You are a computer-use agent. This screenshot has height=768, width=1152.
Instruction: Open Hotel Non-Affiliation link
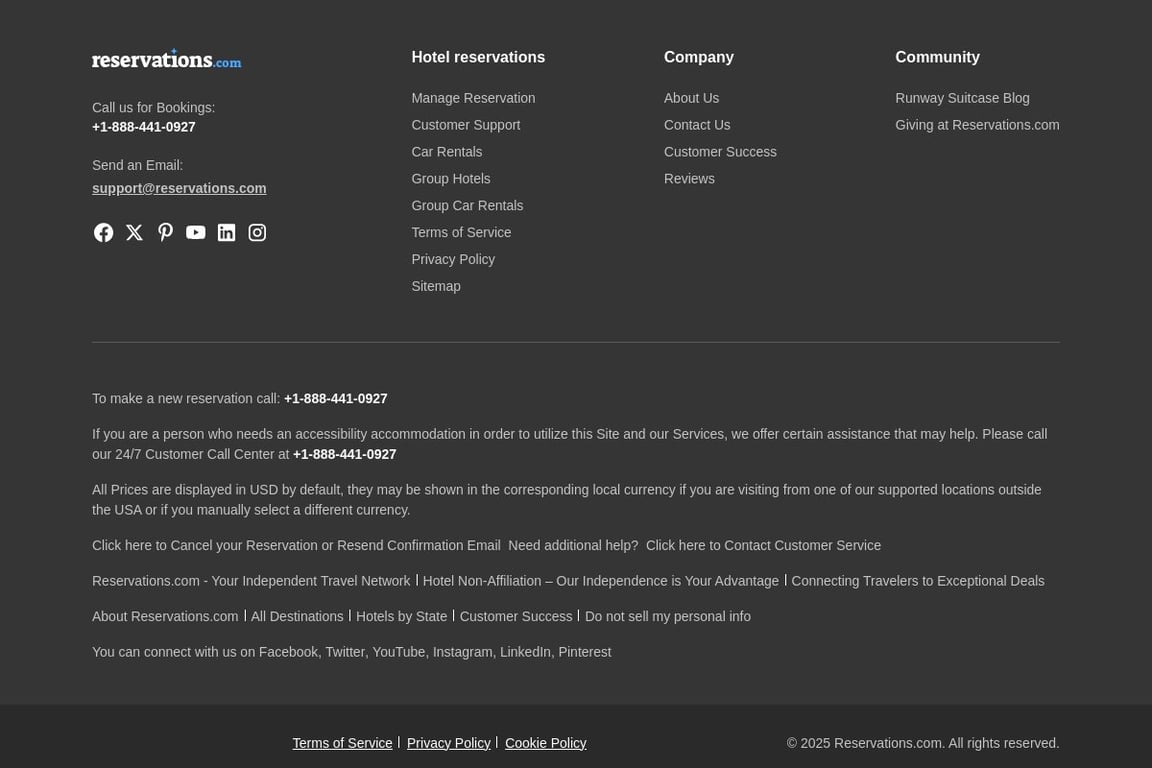[x=601, y=581]
